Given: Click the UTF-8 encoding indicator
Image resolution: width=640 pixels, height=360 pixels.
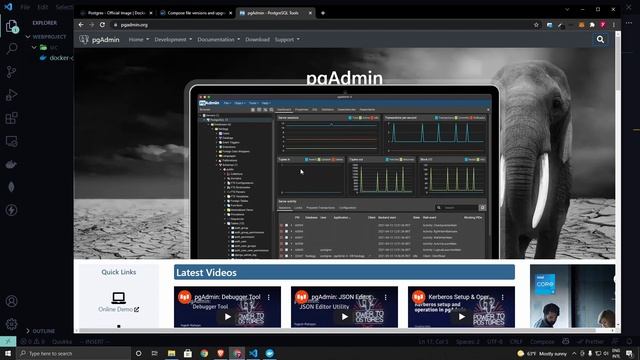Looking at the screenshot, I should point(495,342).
